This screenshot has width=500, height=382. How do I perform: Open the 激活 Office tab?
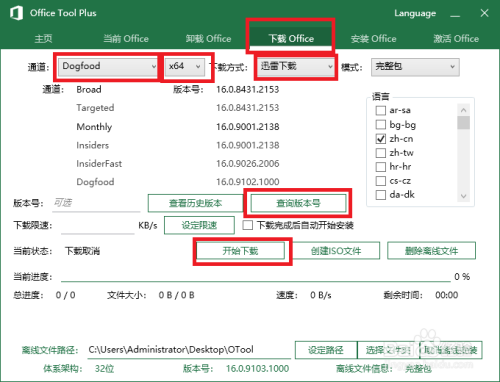(x=456, y=39)
